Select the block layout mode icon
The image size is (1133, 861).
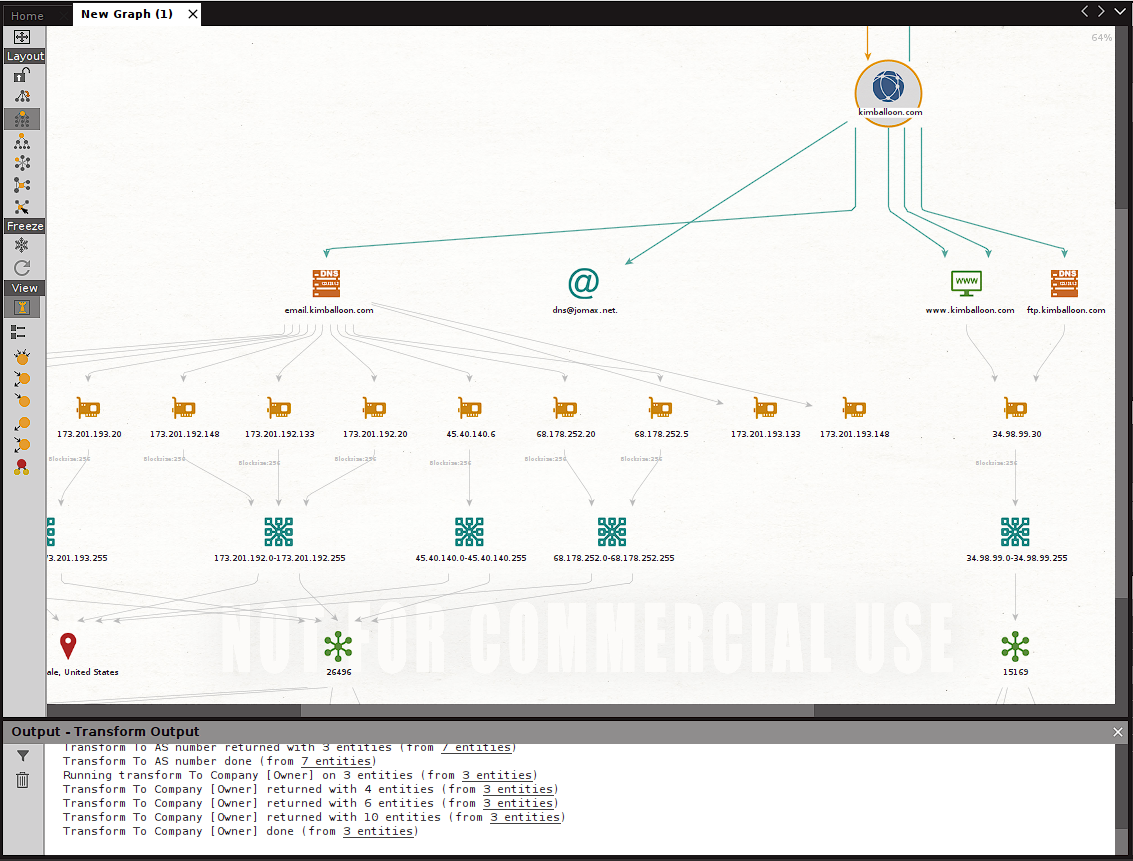point(22,119)
